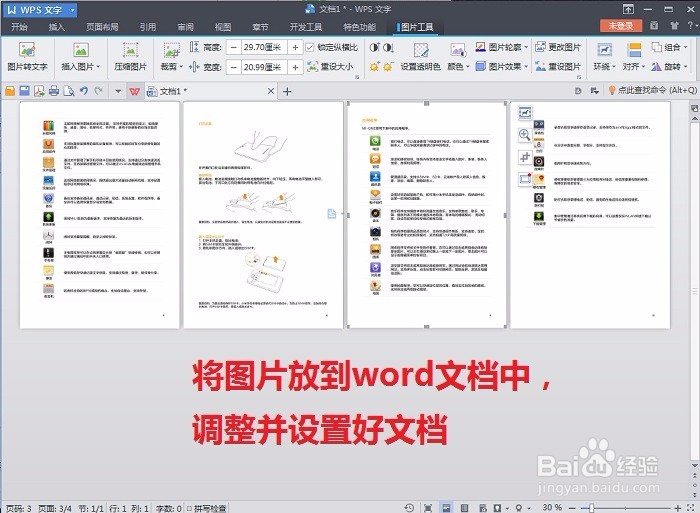700x513 pixels.
Task: Switch to the 视图 view tab
Action: (x=223, y=27)
